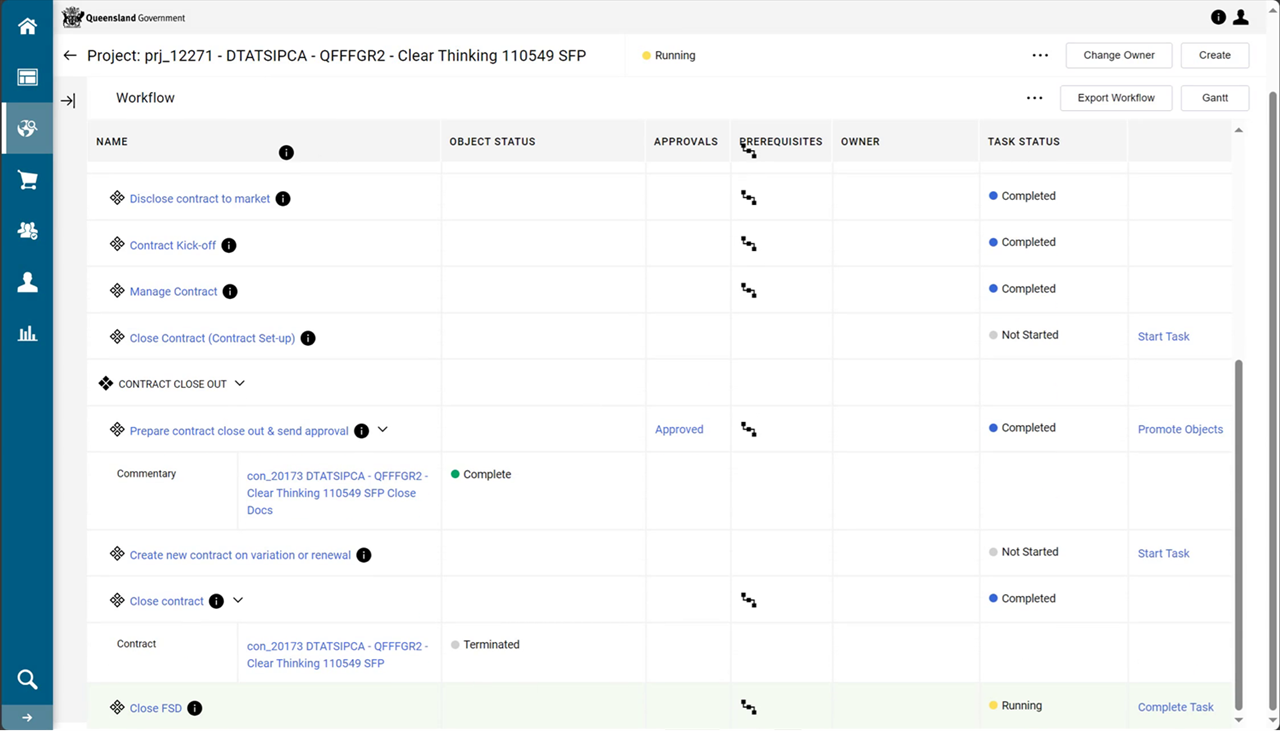Viewport: 1280px width, 731px height.
Task: Click the OBJECT STATUS column header
Action: point(493,142)
